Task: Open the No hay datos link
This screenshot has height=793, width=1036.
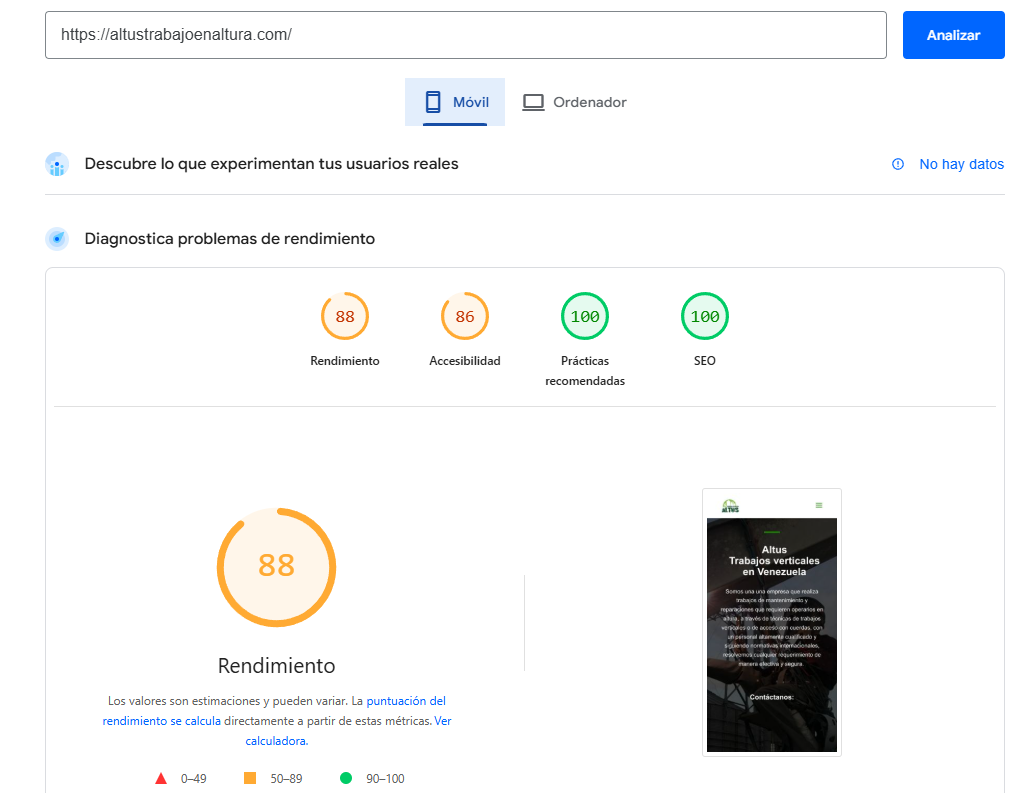Action: coord(961,164)
